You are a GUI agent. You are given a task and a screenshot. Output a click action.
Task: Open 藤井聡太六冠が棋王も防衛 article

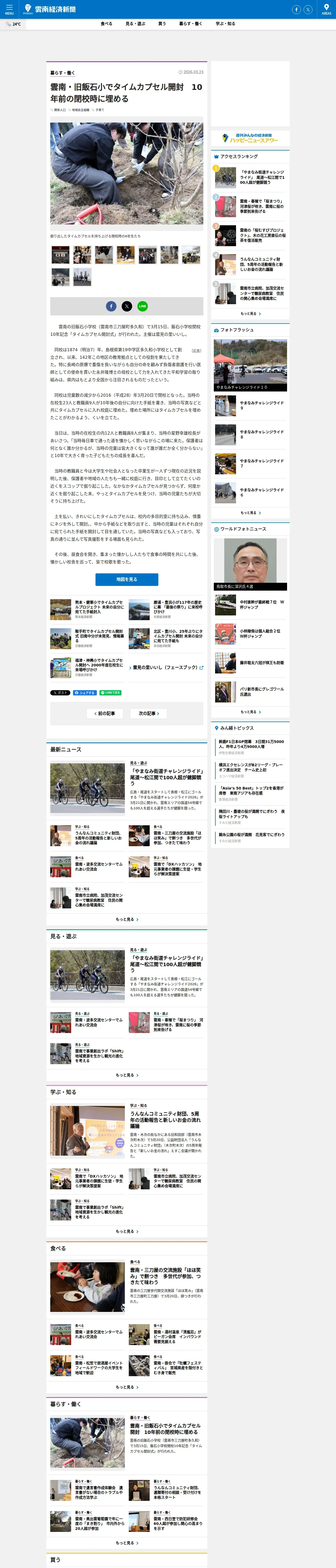pyautogui.click(x=250, y=663)
